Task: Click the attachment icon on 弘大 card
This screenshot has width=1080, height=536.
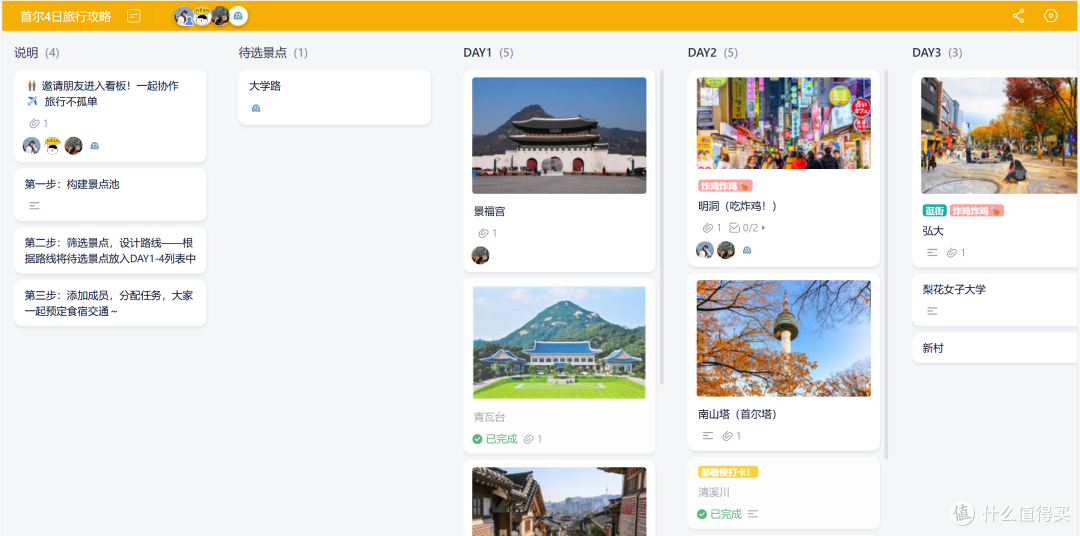Action: [x=952, y=253]
